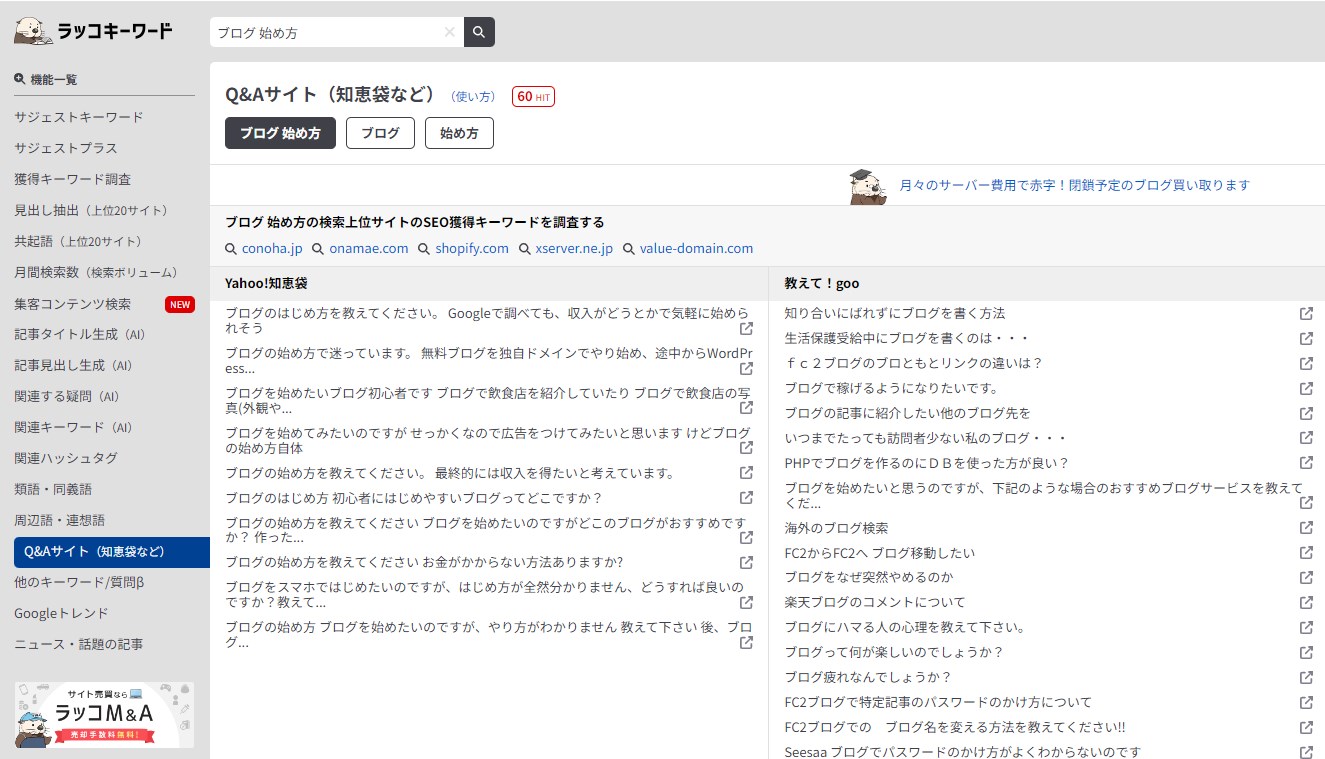Open external link for 知り合いにばれずにブログを書く方法
Viewport: 1325px width, 759px height.
pos(1306,313)
